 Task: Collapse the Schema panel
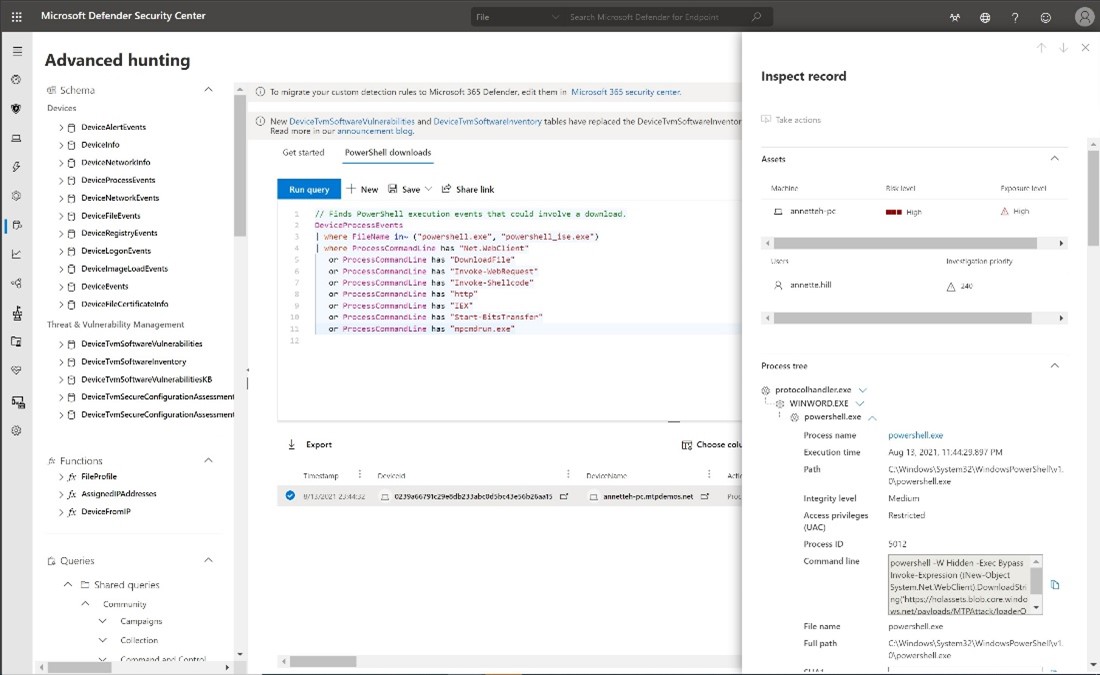pos(208,89)
